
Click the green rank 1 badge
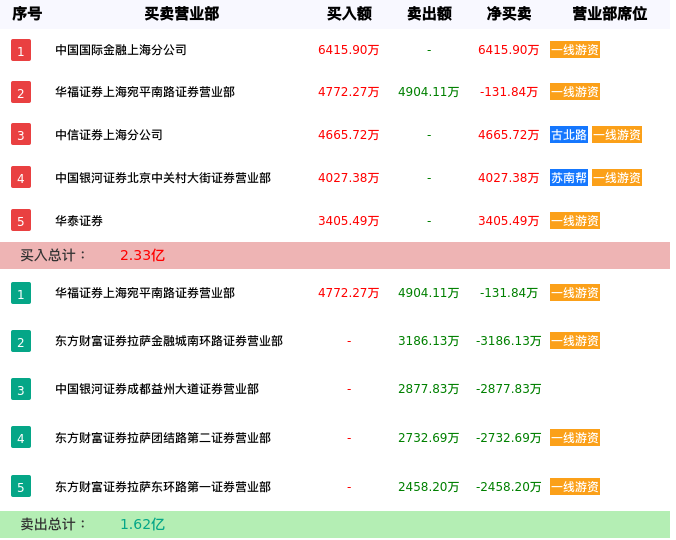point(21,293)
